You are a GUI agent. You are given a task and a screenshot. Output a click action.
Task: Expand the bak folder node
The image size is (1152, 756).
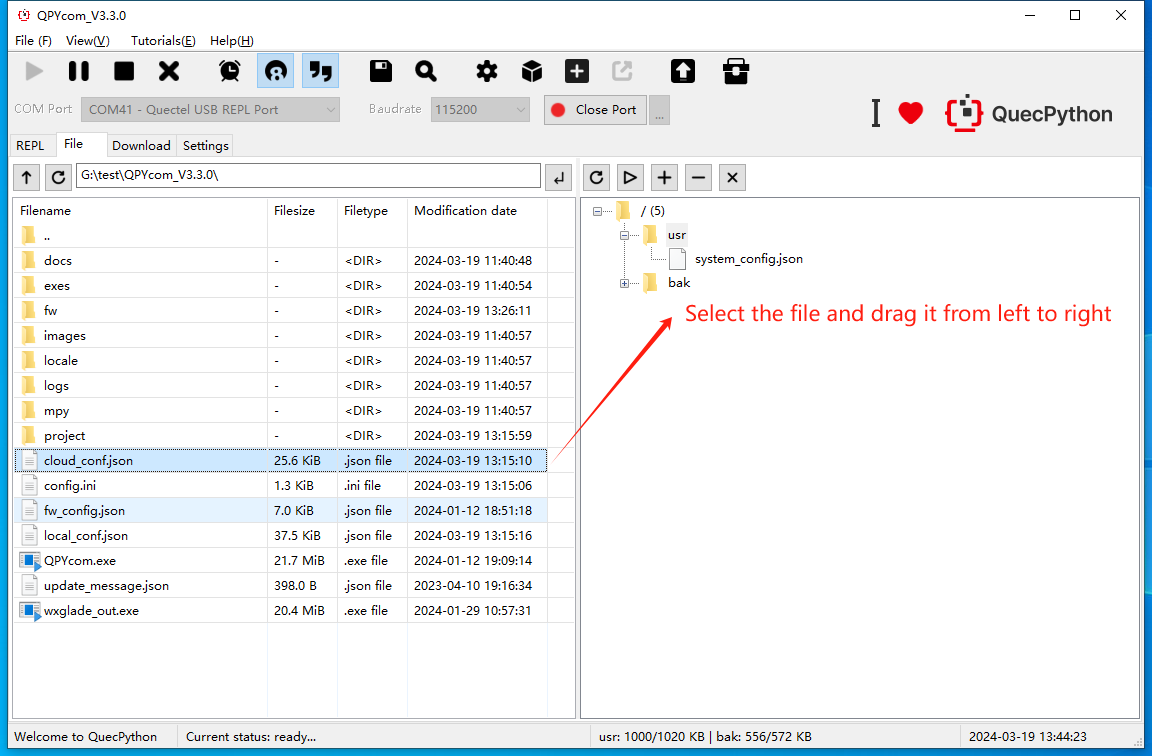pyautogui.click(x=624, y=284)
